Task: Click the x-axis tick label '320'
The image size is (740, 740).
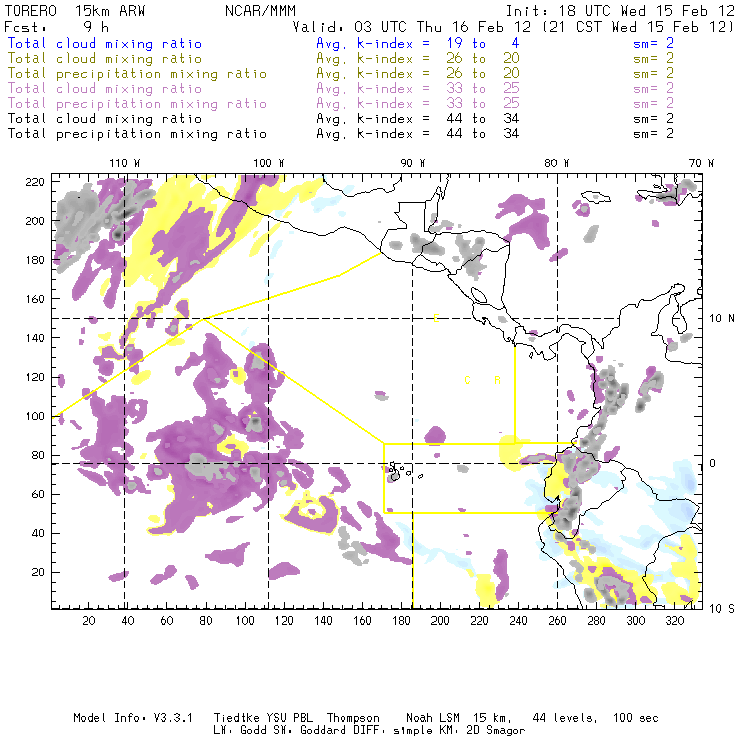Action: click(x=674, y=621)
